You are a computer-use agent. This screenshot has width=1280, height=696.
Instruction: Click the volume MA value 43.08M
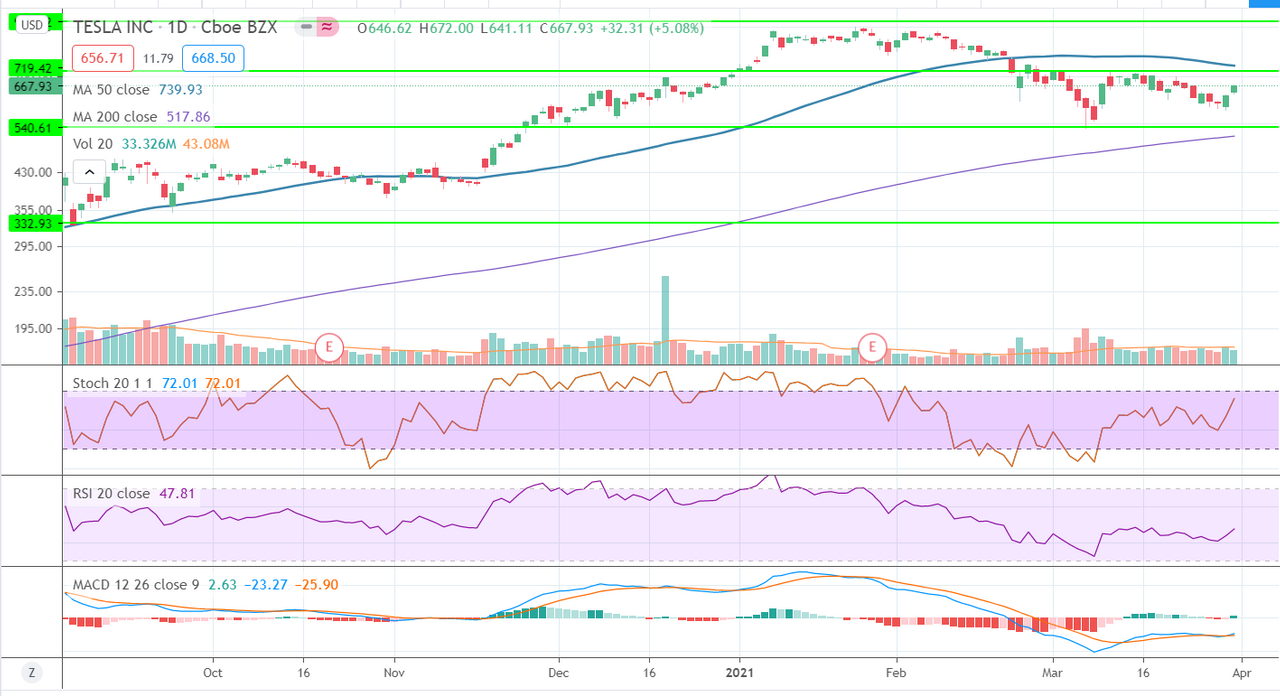pyautogui.click(x=207, y=144)
